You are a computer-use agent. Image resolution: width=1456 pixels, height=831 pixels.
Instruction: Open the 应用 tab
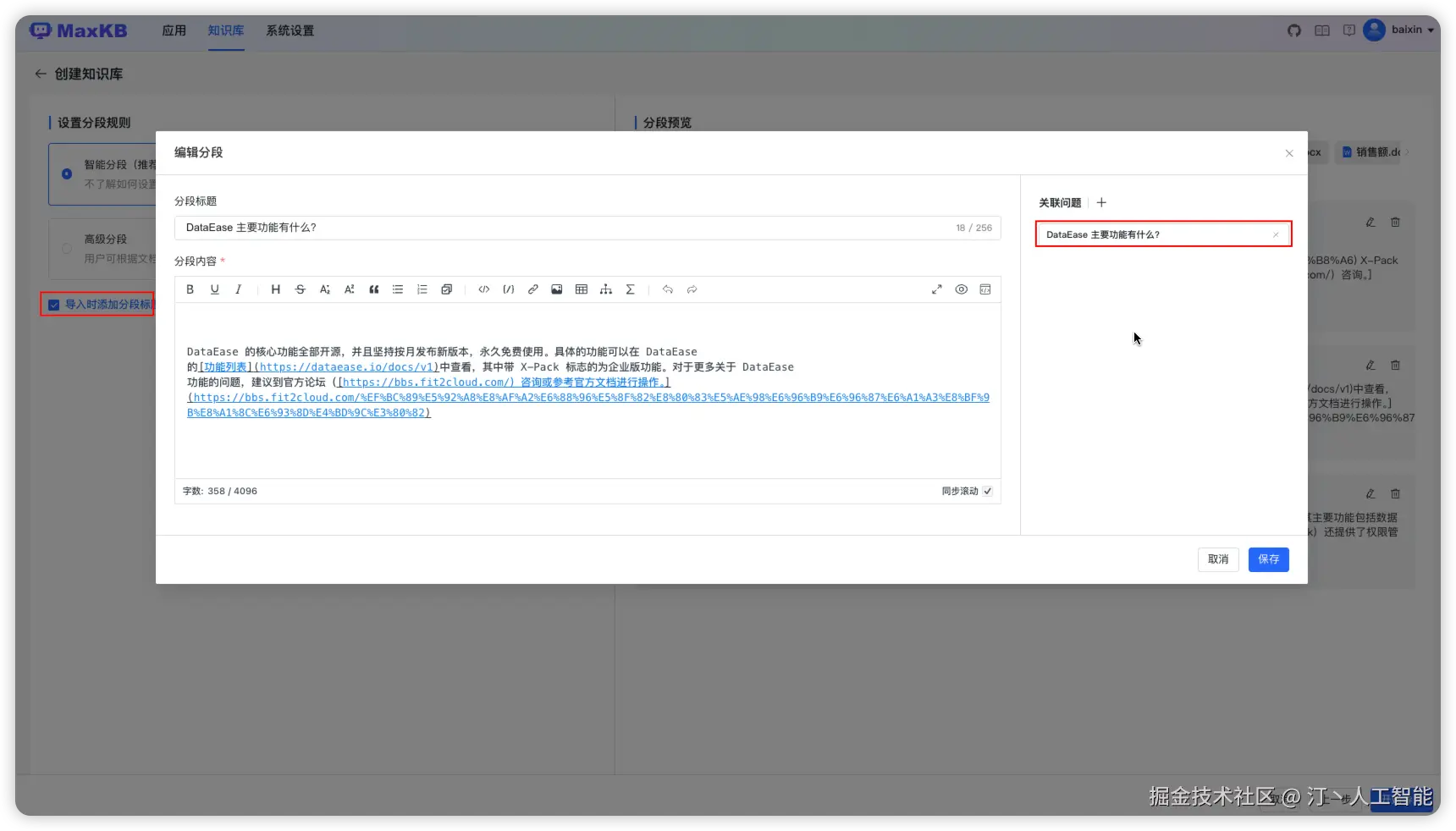[174, 30]
